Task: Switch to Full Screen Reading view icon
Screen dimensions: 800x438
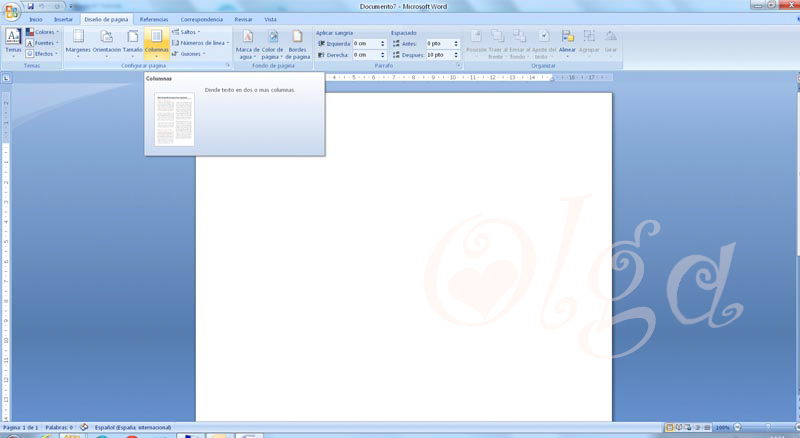Action: click(x=679, y=427)
